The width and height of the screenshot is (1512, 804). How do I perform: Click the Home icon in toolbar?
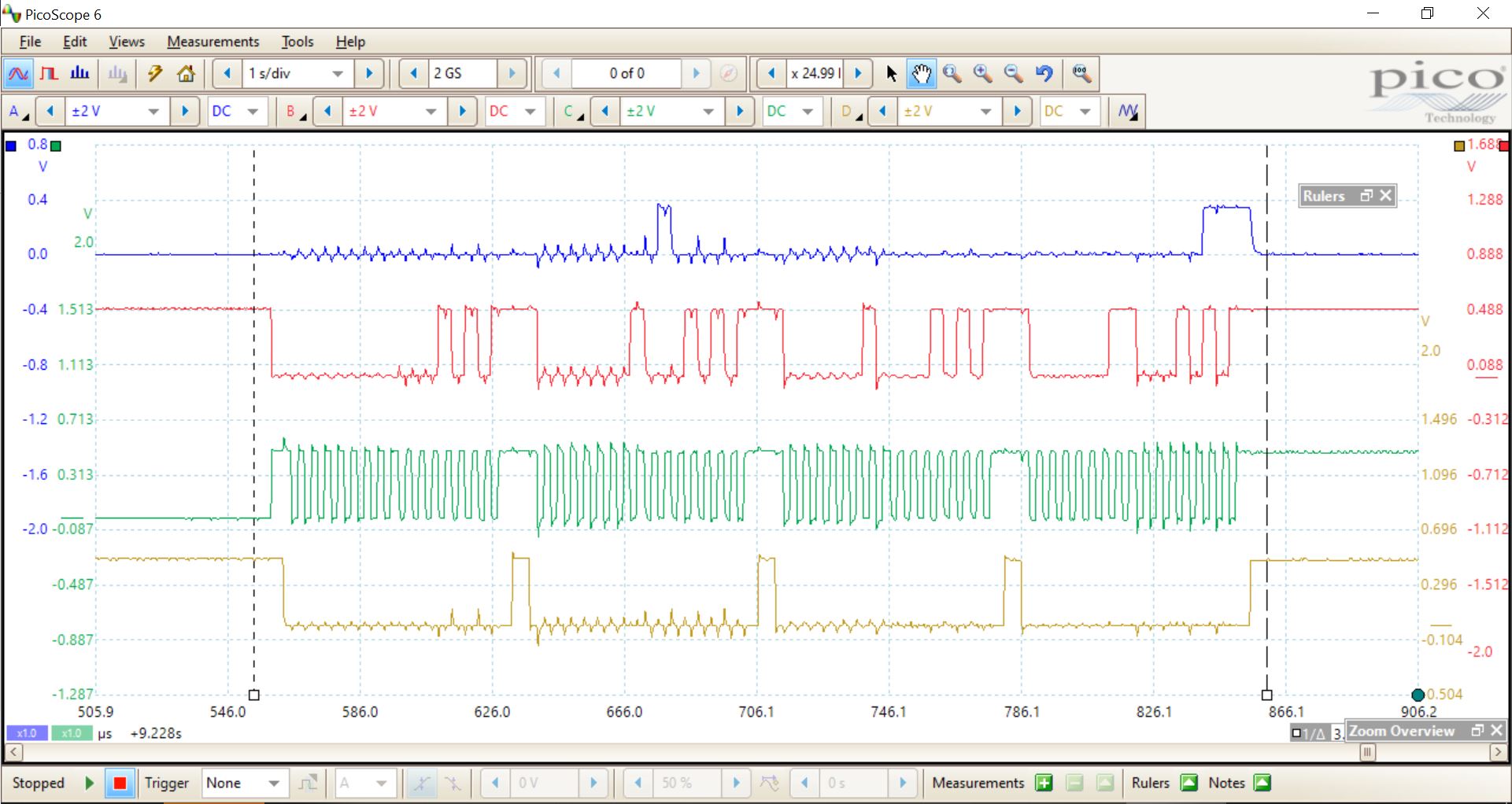tap(187, 74)
